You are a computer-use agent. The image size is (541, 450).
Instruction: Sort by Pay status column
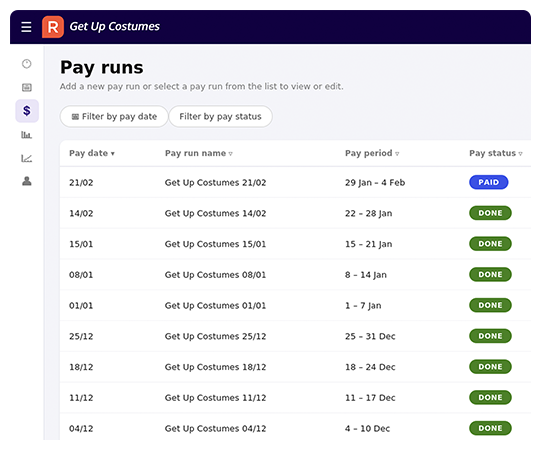(496, 153)
